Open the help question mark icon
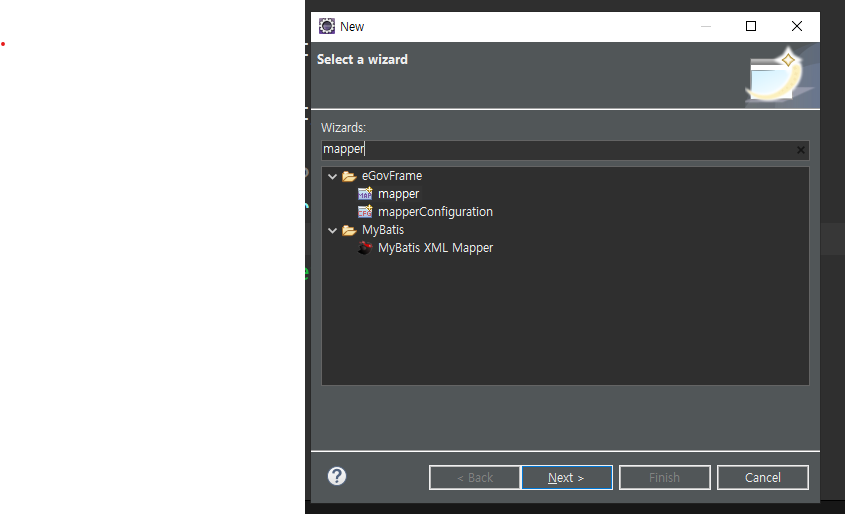Screen dimensions: 845x514 point(337,476)
